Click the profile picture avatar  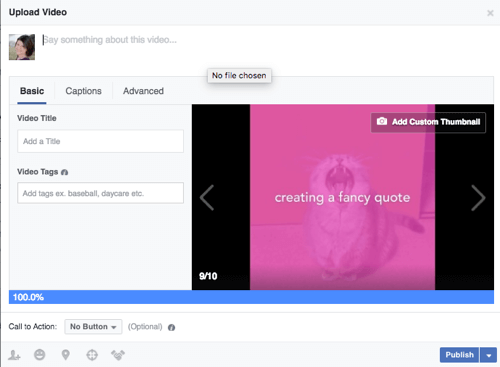(x=22, y=47)
